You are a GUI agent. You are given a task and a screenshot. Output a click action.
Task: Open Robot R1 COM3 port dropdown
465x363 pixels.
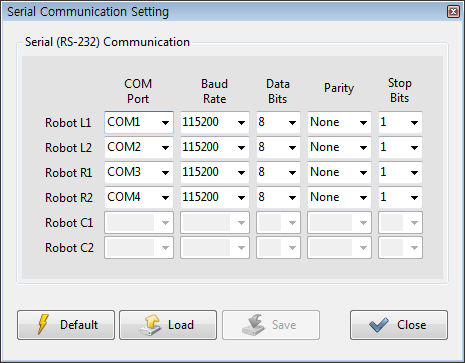(139, 172)
